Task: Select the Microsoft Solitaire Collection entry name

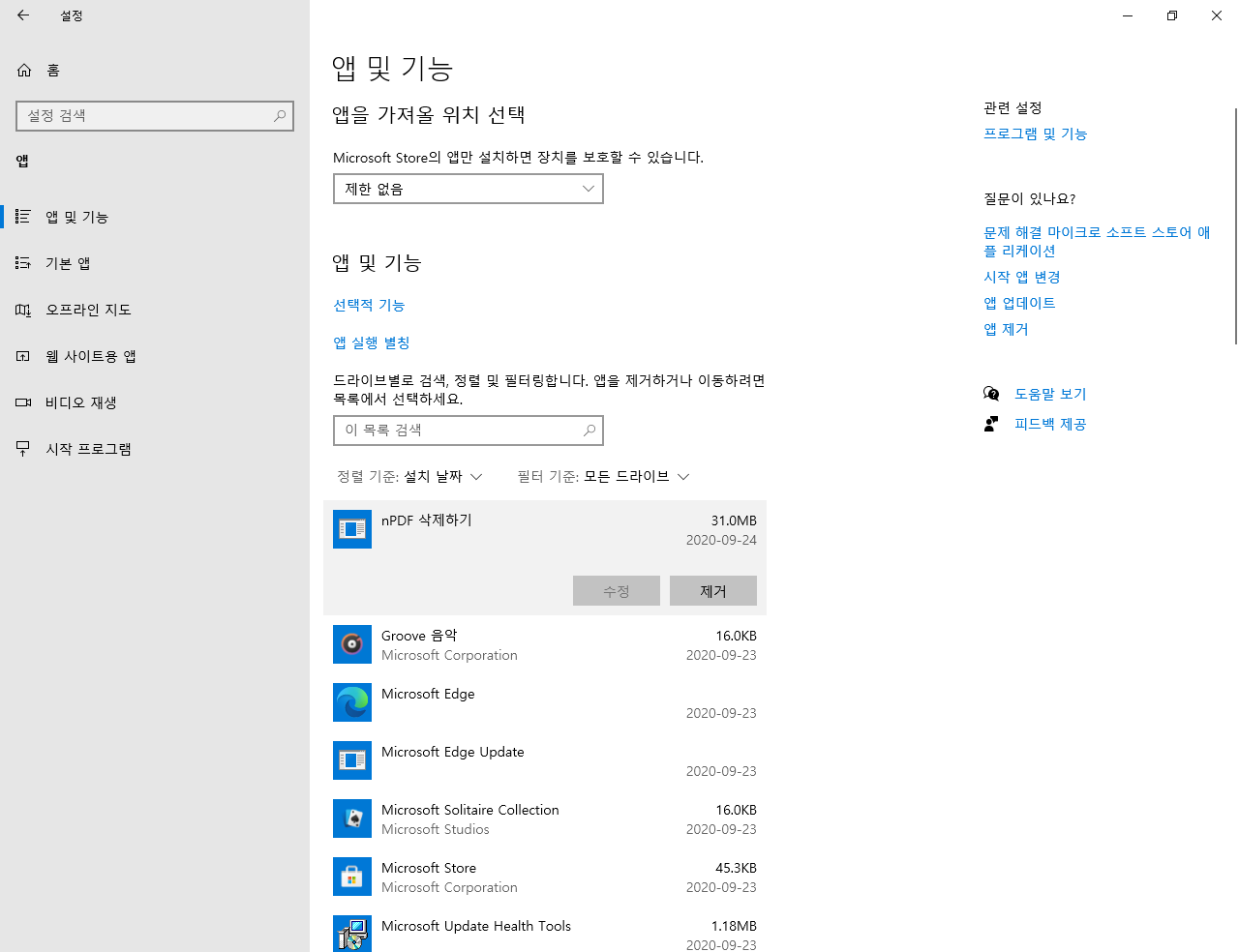Action: pyautogui.click(x=469, y=810)
